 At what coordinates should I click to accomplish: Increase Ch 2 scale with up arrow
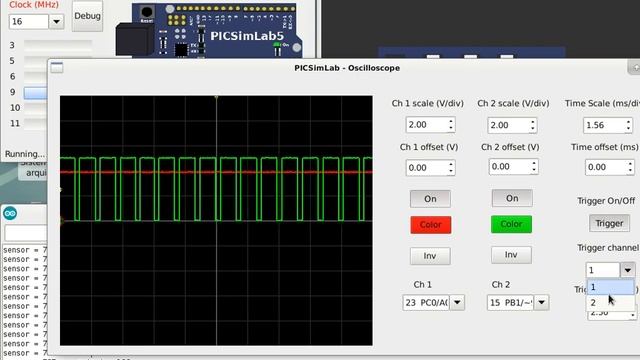point(533,122)
